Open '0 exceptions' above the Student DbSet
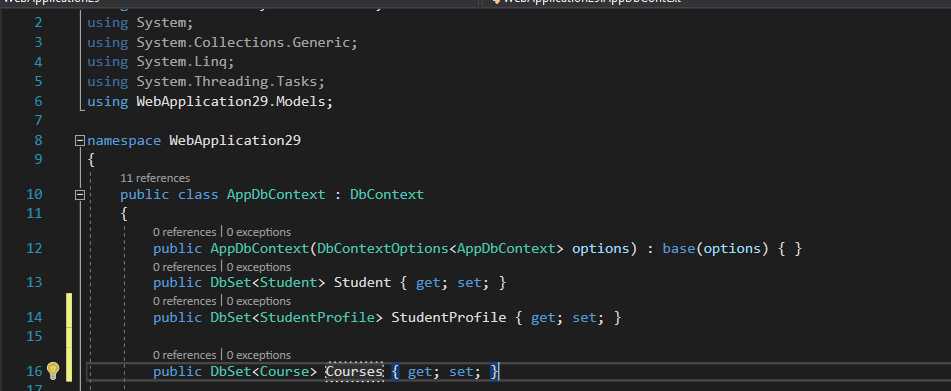951x391 pixels. (259, 267)
